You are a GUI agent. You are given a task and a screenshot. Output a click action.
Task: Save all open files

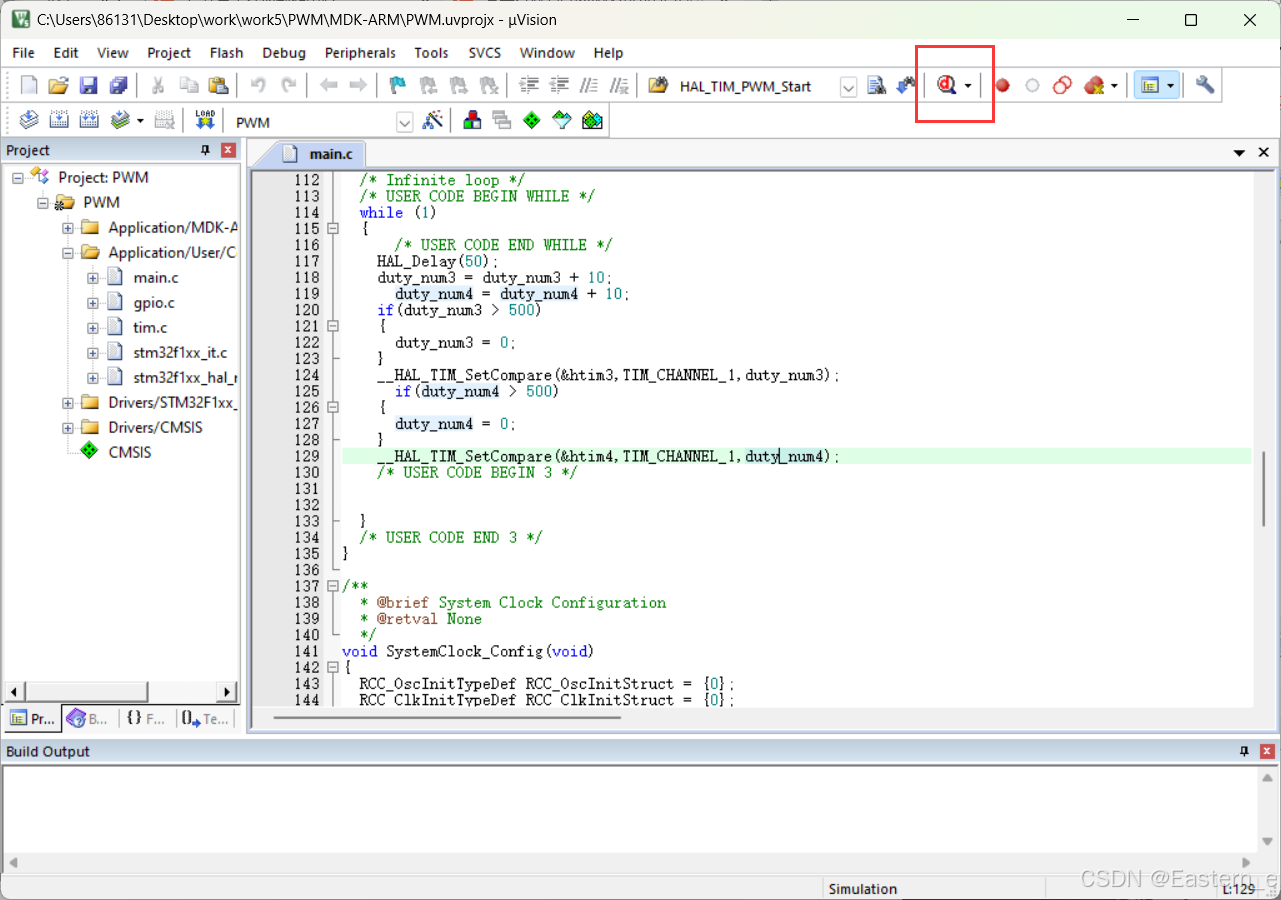point(119,86)
